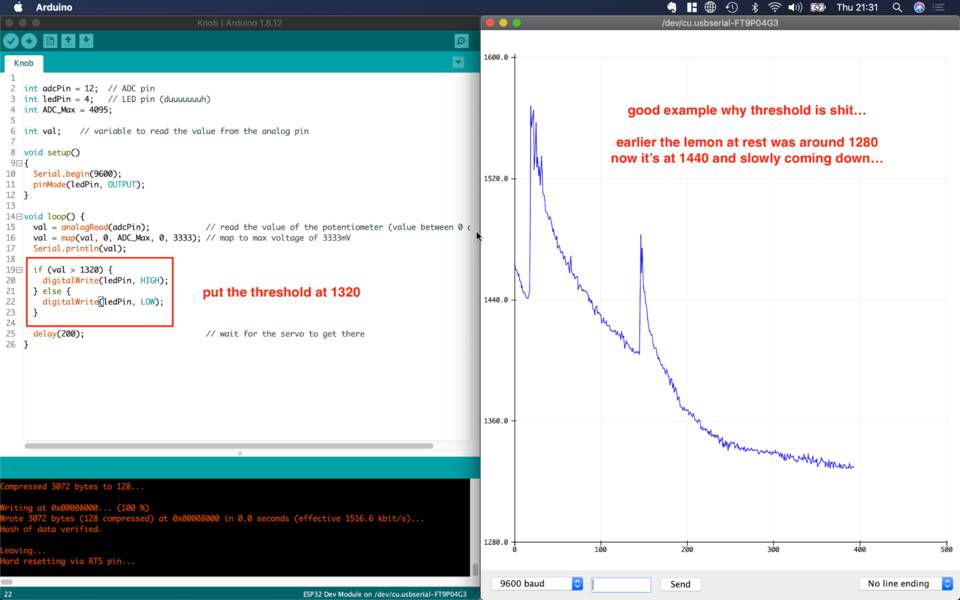
Task: Create a new sketch with New icon
Action: pyautogui.click(x=50, y=41)
